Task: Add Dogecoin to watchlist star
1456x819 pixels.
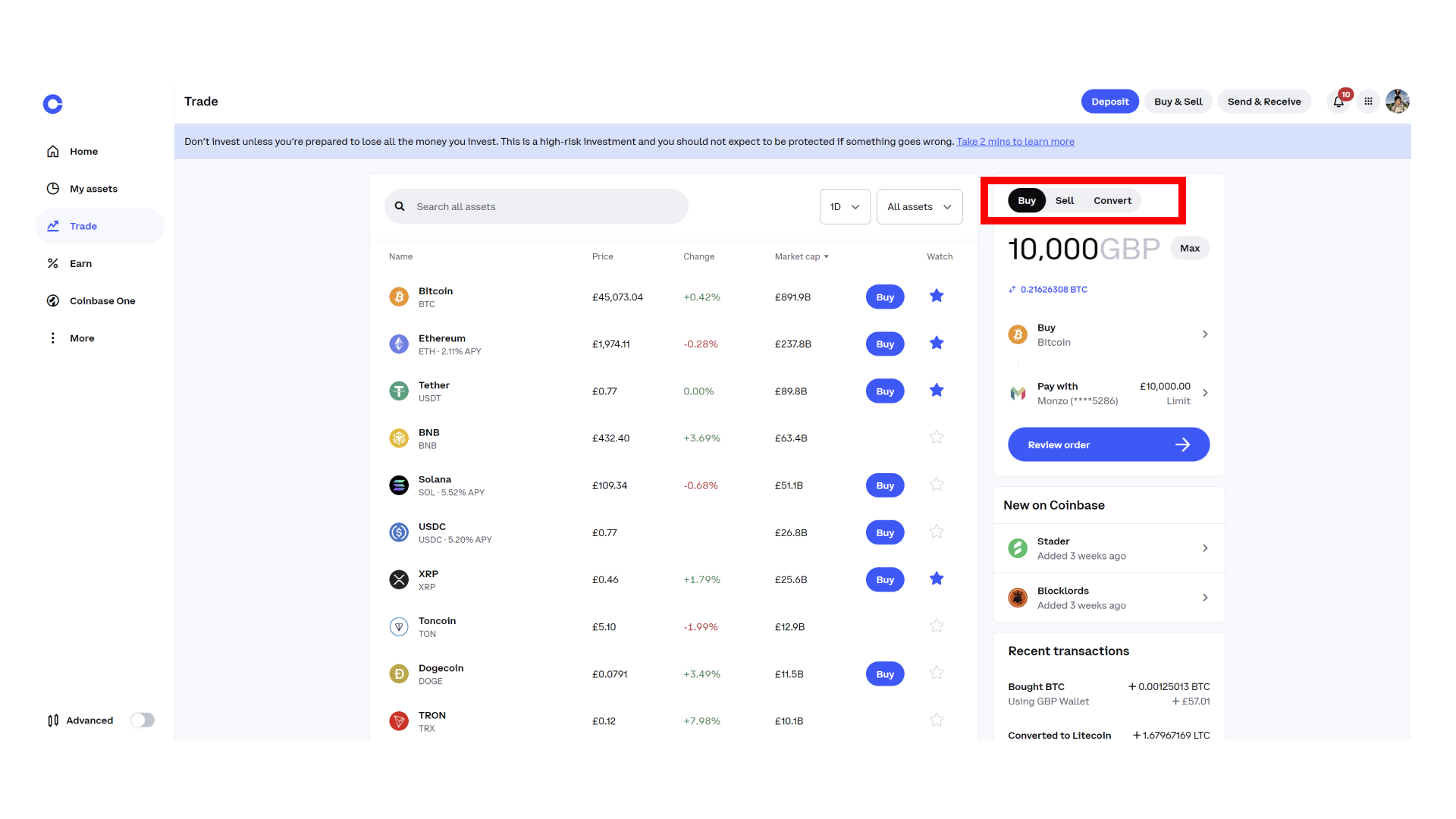Action: [x=937, y=673]
